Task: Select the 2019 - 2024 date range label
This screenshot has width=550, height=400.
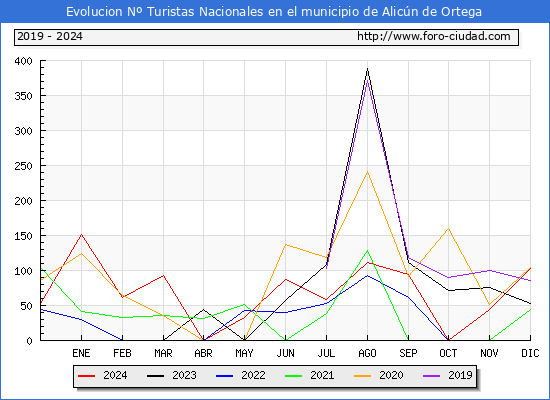Action: (x=50, y=36)
